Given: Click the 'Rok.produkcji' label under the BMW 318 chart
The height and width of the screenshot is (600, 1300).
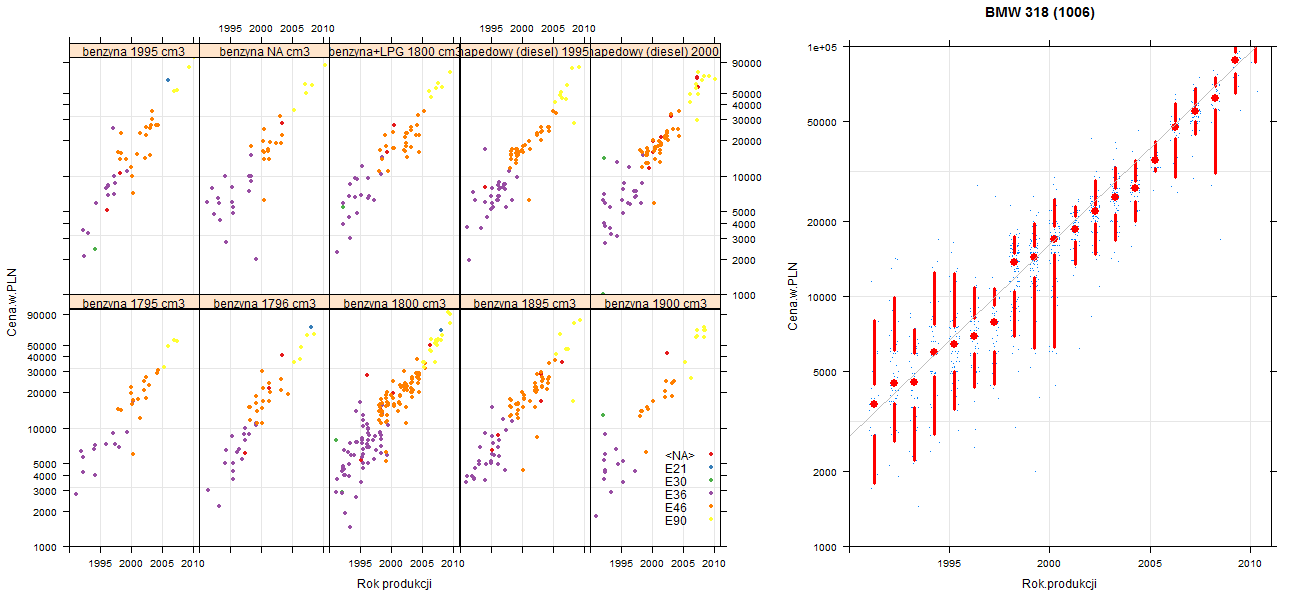Looking at the screenshot, I should point(1060,583).
